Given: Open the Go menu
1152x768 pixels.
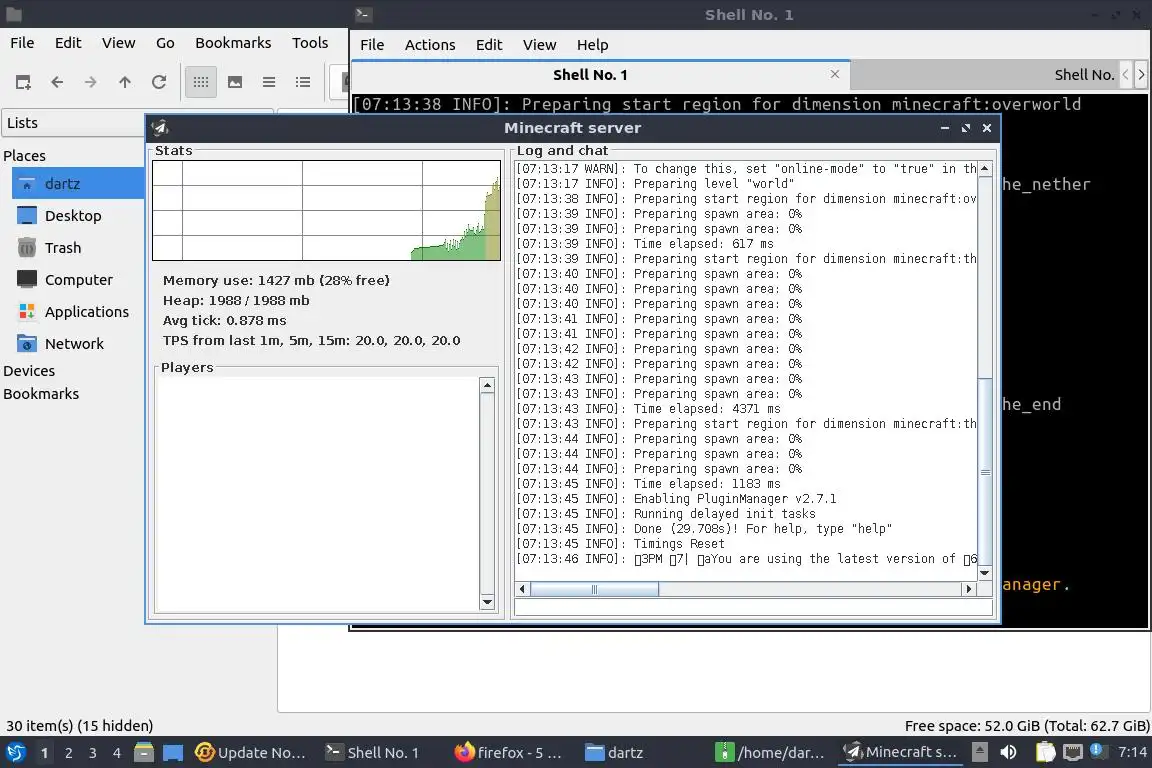Looking at the screenshot, I should pyautogui.click(x=165, y=43).
